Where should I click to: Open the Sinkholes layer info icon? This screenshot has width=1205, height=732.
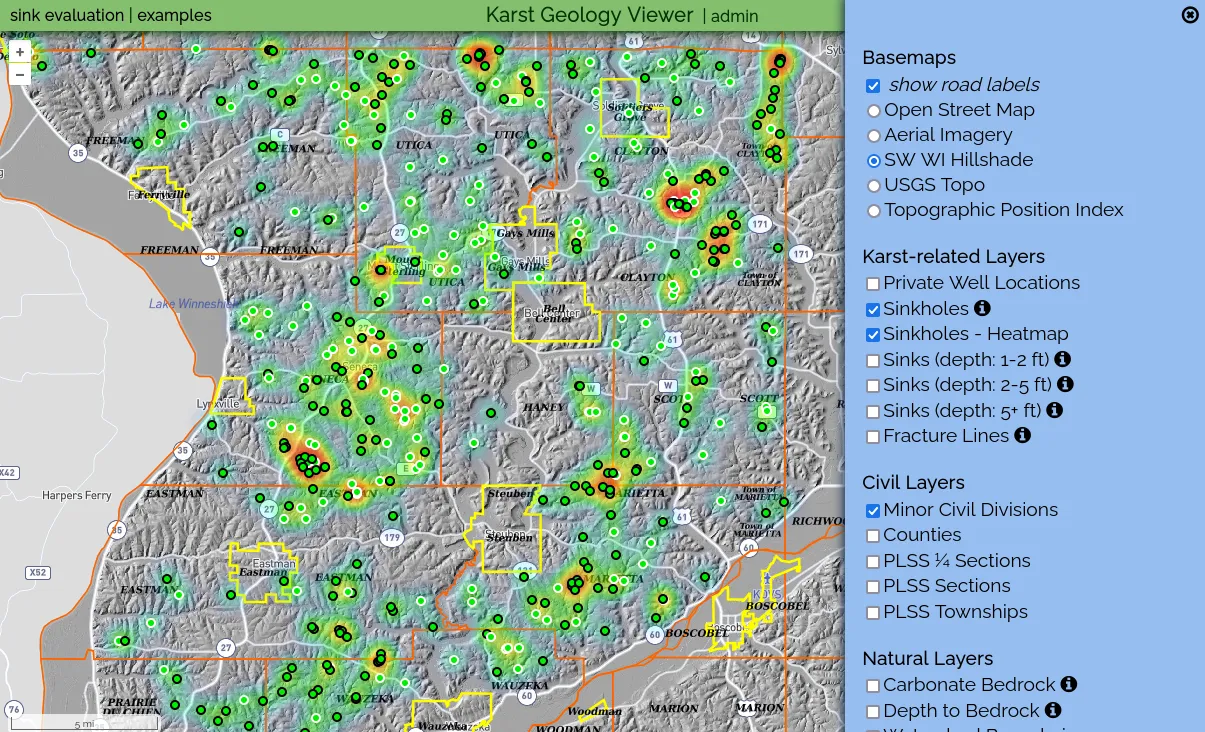click(x=982, y=309)
